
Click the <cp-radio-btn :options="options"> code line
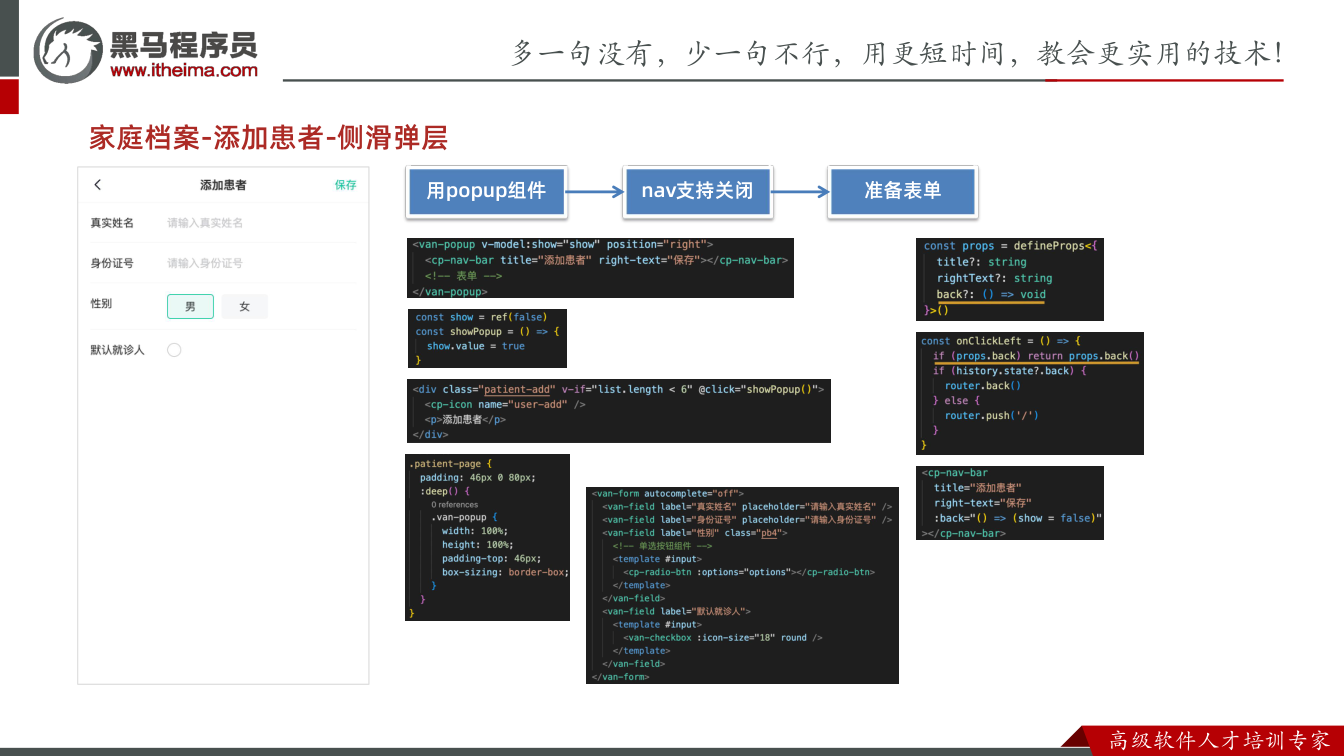coord(749,572)
